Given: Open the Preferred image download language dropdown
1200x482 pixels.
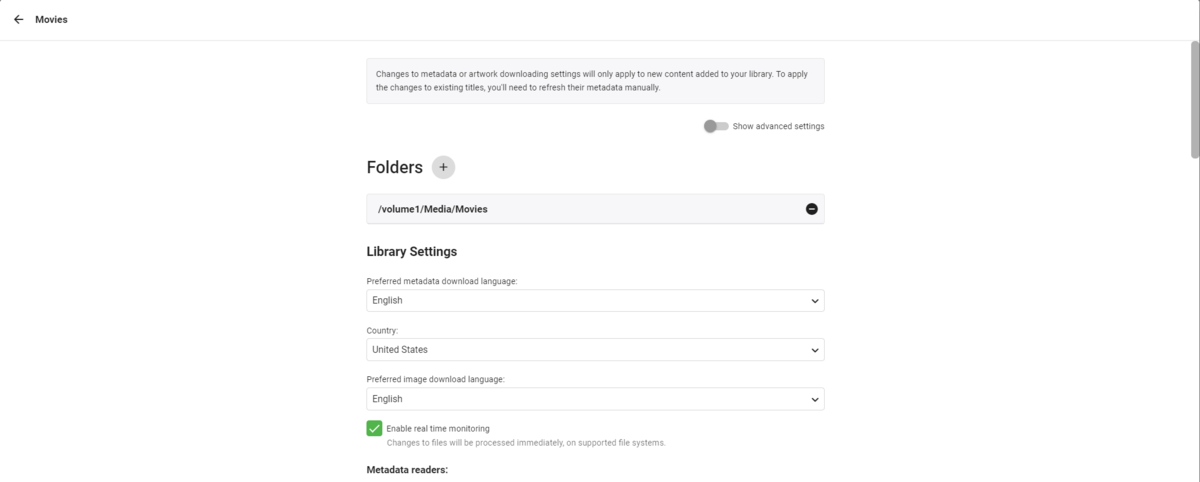Looking at the screenshot, I should pyautogui.click(x=595, y=399).
